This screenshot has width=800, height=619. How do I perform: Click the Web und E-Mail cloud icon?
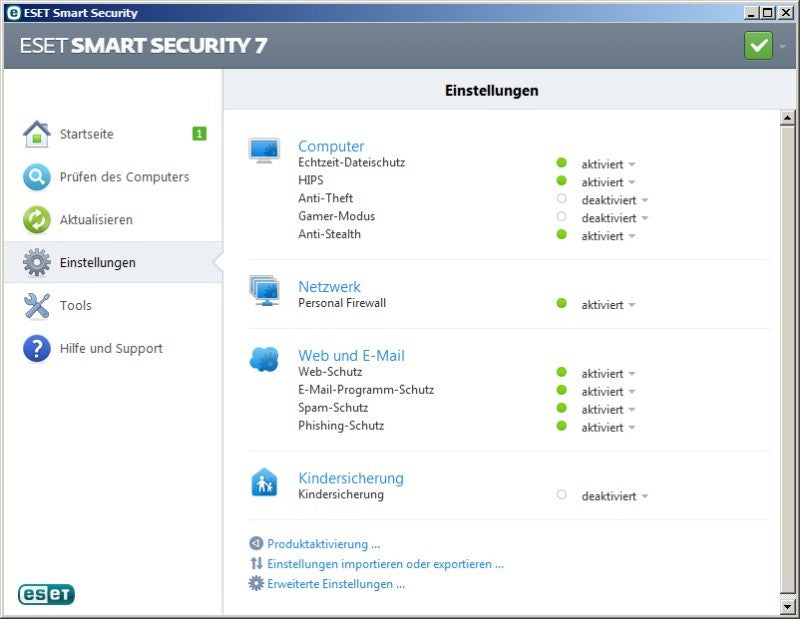[x=264, y=359]
